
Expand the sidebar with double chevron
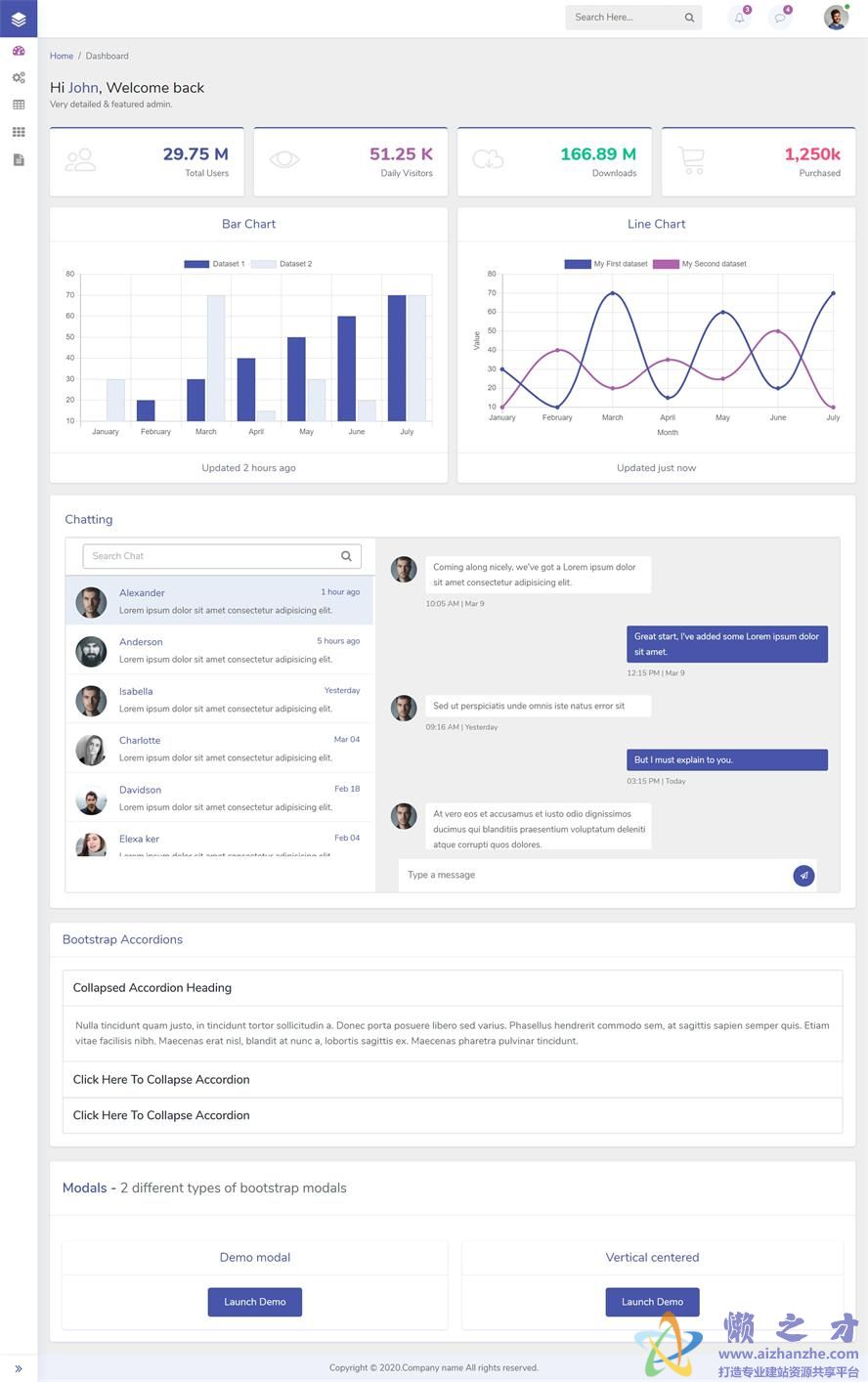point(19,1368)
